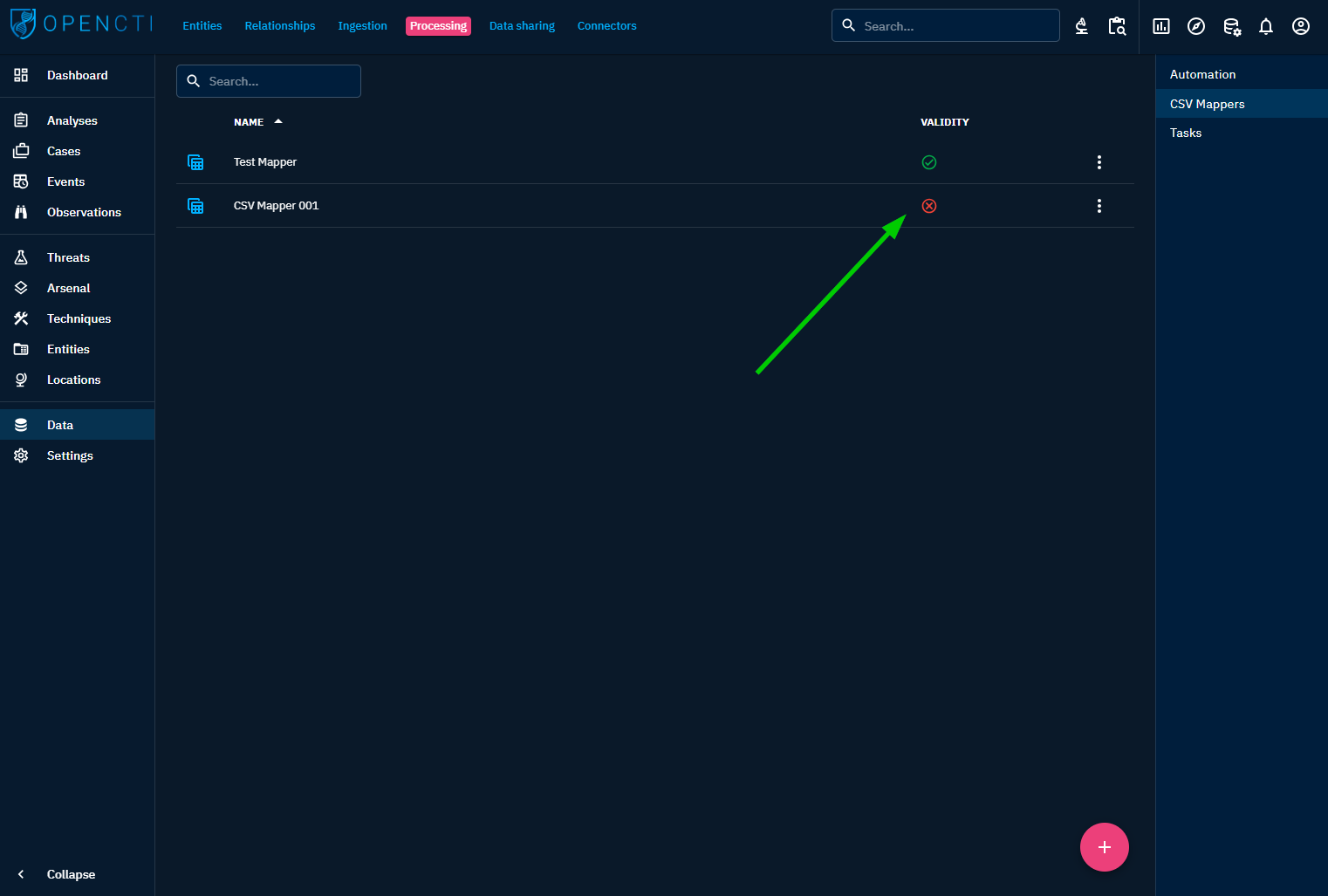Collapse the left sidebar navigation
This screenshot has width=1328, height=896.
(x=70, y=874)
